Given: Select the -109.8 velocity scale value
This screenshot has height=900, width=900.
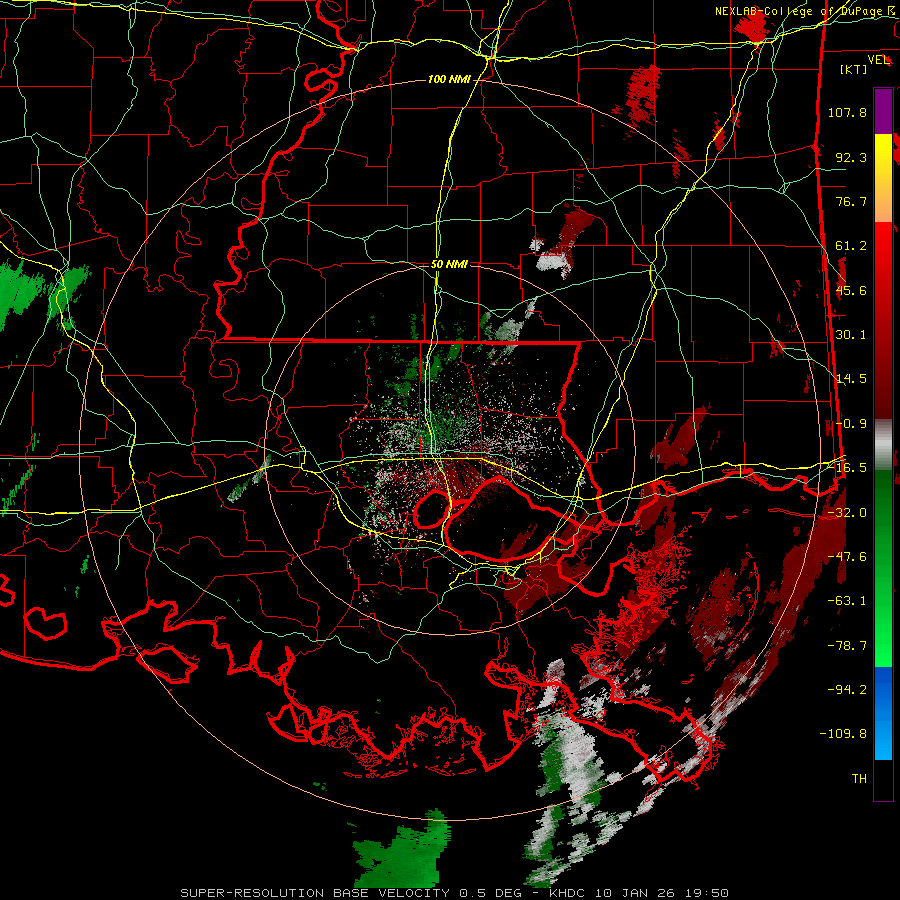Looking at the screenshot, I should pyautogui.click(x=843, y=734).
